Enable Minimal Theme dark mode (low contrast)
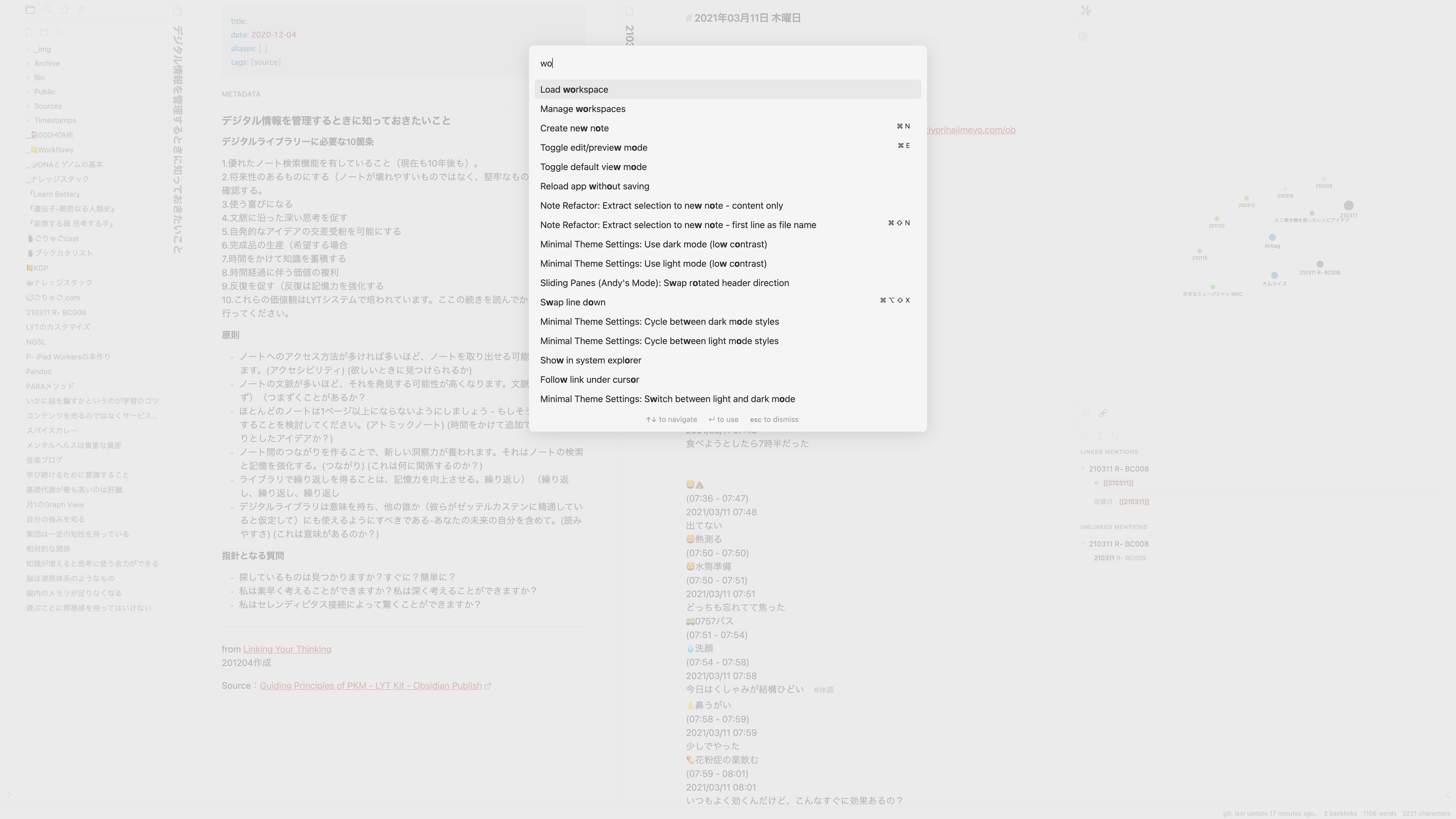This screenshot has width=1456, height=819. pyautogui.click(x=653, y=244)
